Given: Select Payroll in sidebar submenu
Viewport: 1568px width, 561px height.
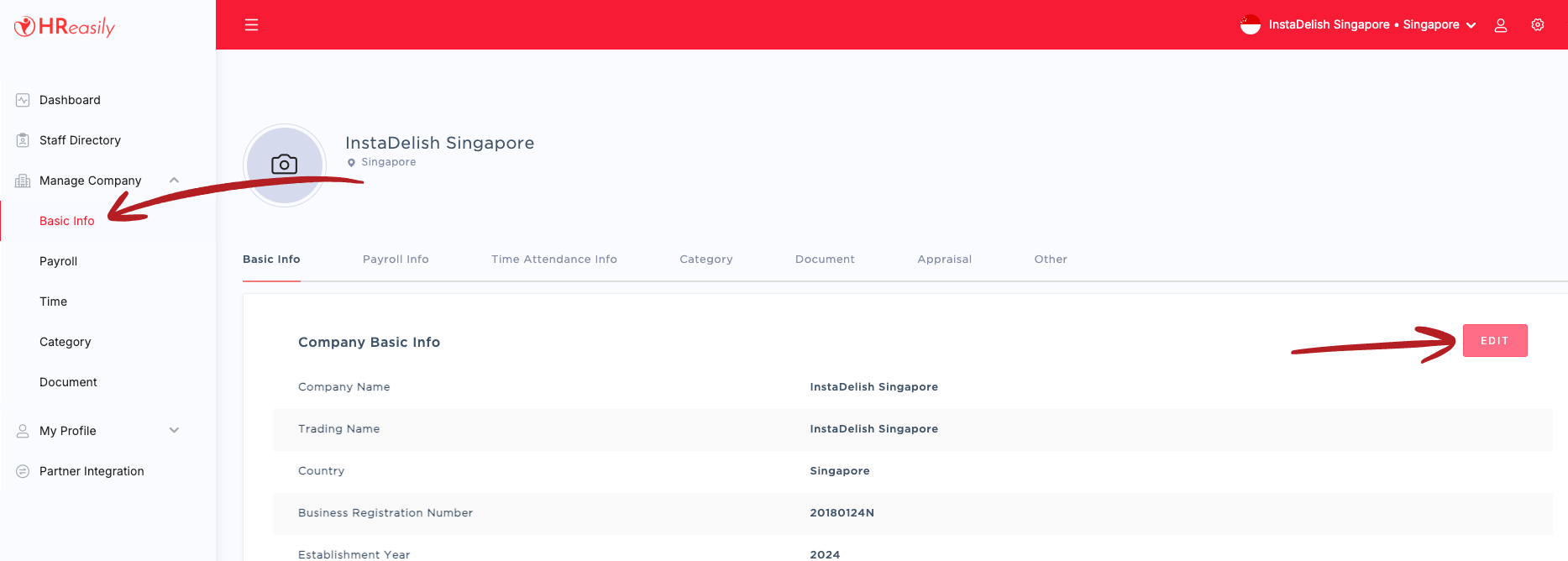Looking at the screenshot, I should pyautogui.click(x=58, y=261).
